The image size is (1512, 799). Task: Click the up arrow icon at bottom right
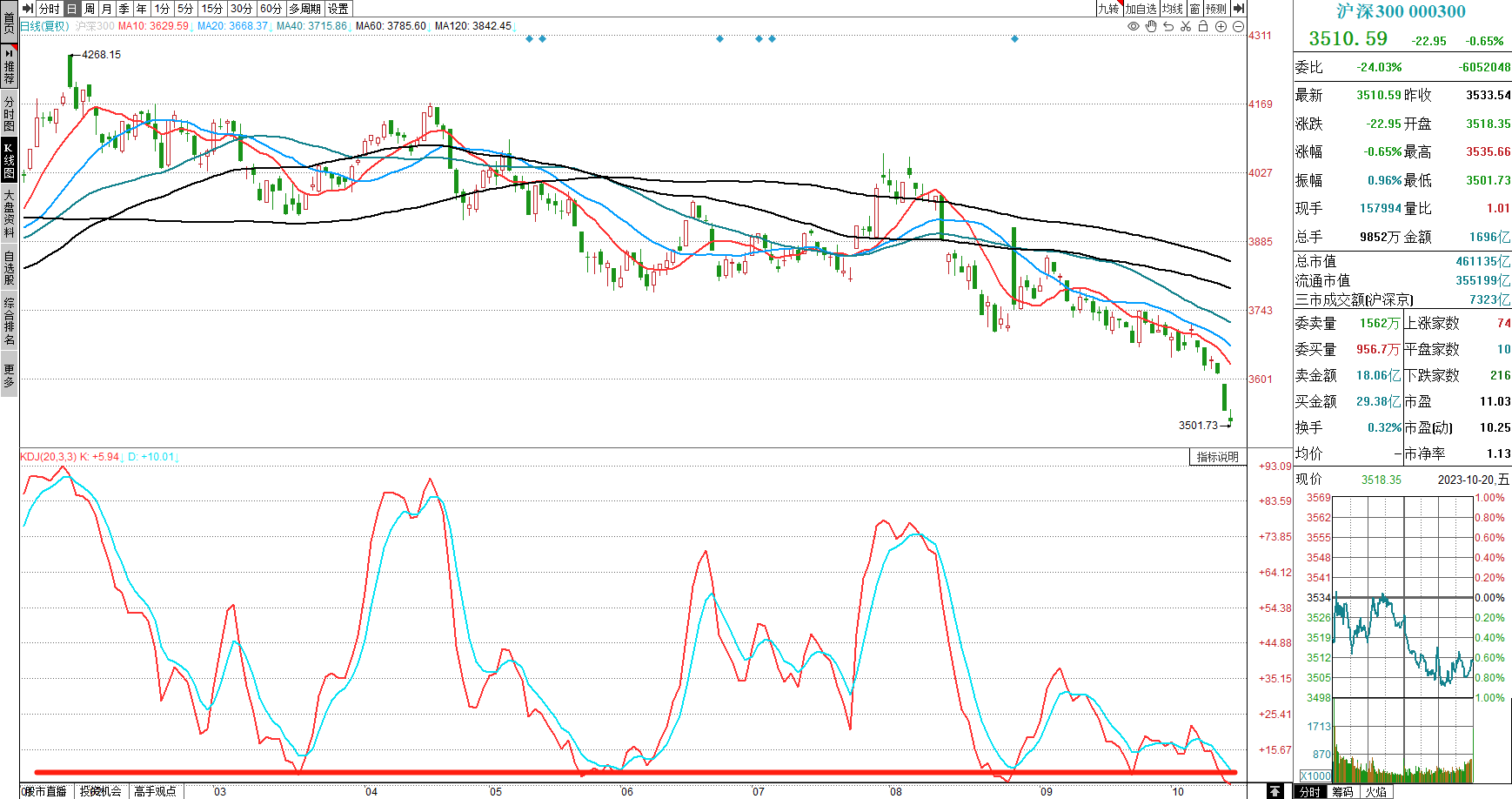point(1274,791)
